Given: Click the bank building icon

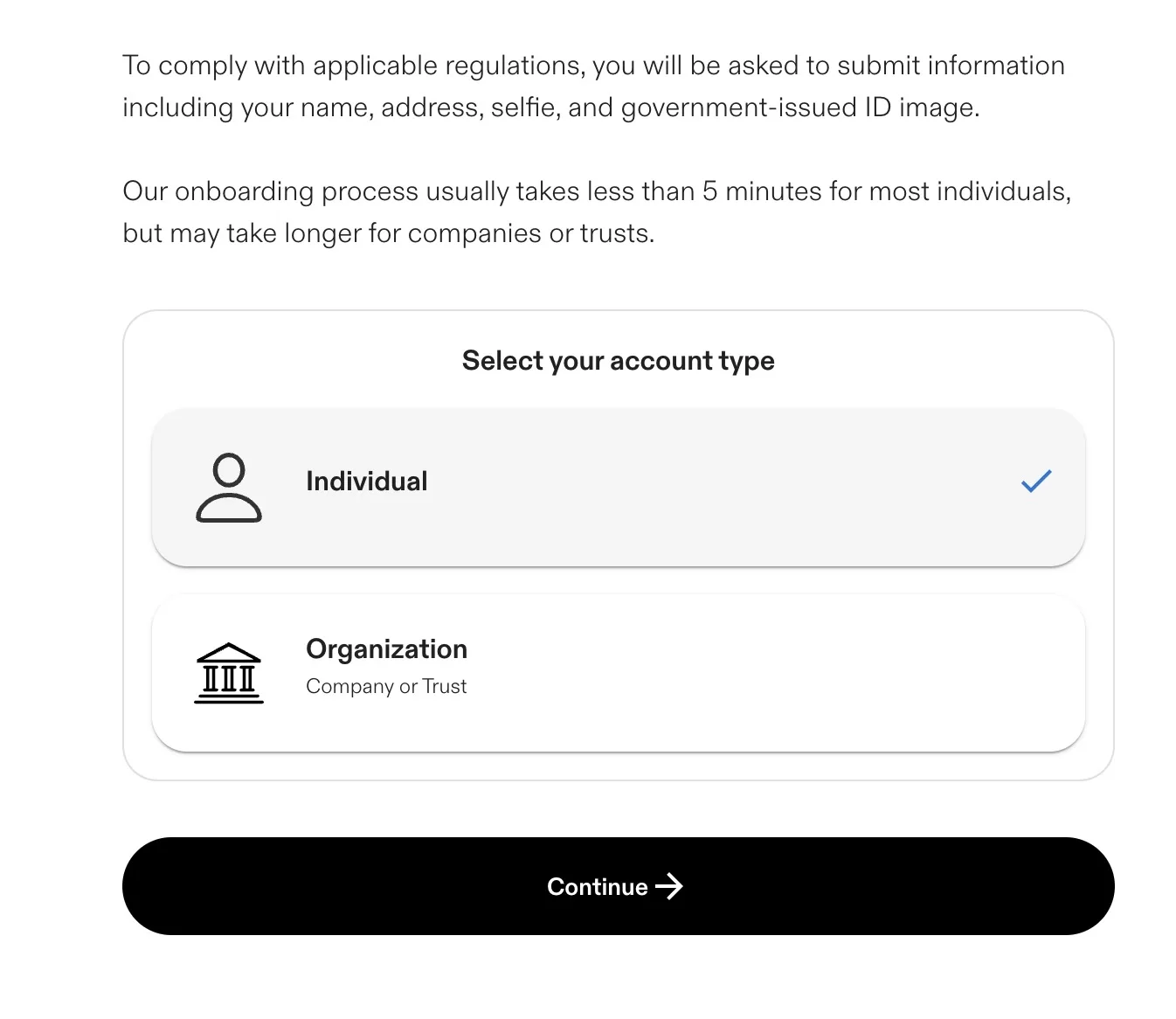Looking at the screenshot, I should 229,673.
